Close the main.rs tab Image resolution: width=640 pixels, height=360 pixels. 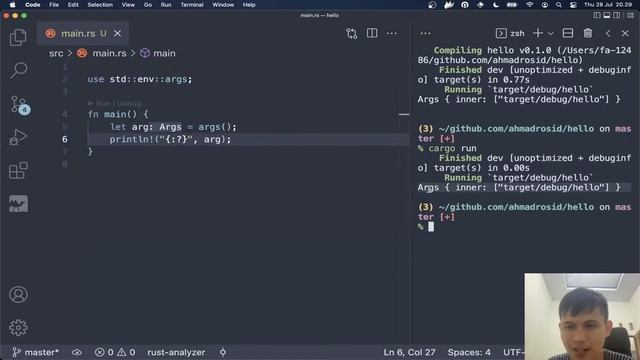[118, 33]
